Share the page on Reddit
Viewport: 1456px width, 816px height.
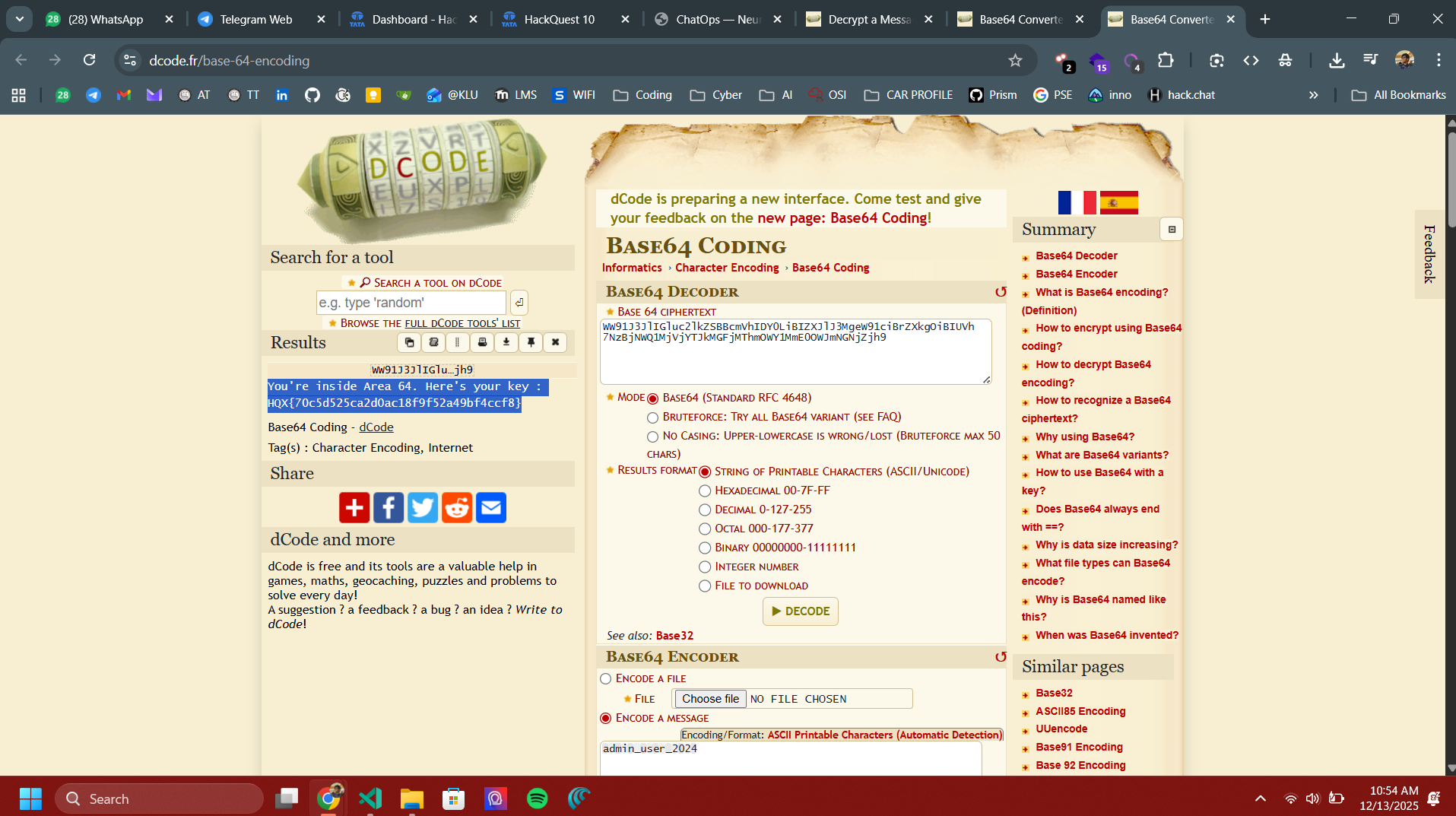coord(457,507)
